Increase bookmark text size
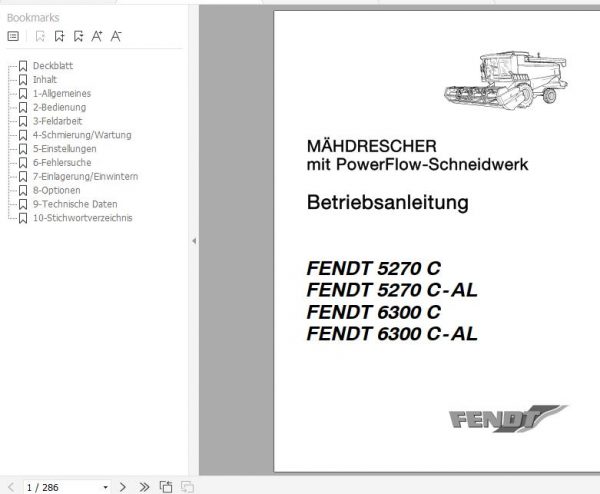Viewport: 600px width, 494px height. [97, 36]
